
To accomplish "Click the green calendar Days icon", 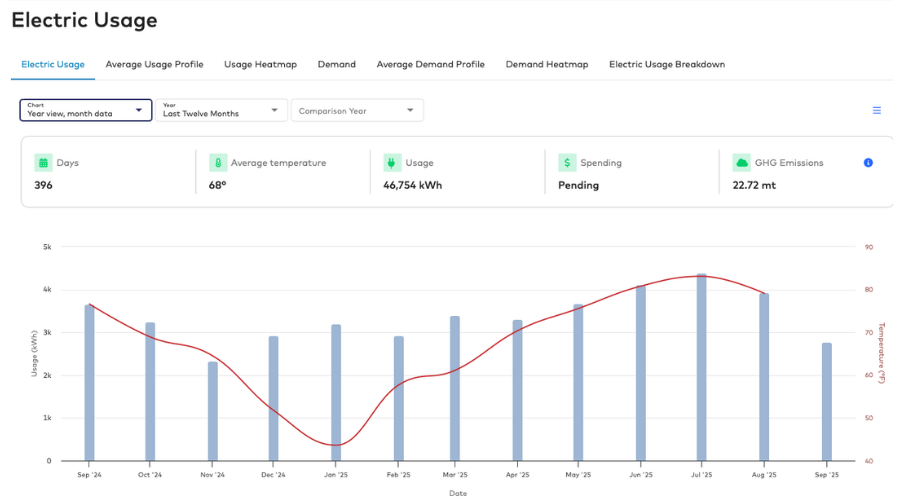I will click(43, 162).
